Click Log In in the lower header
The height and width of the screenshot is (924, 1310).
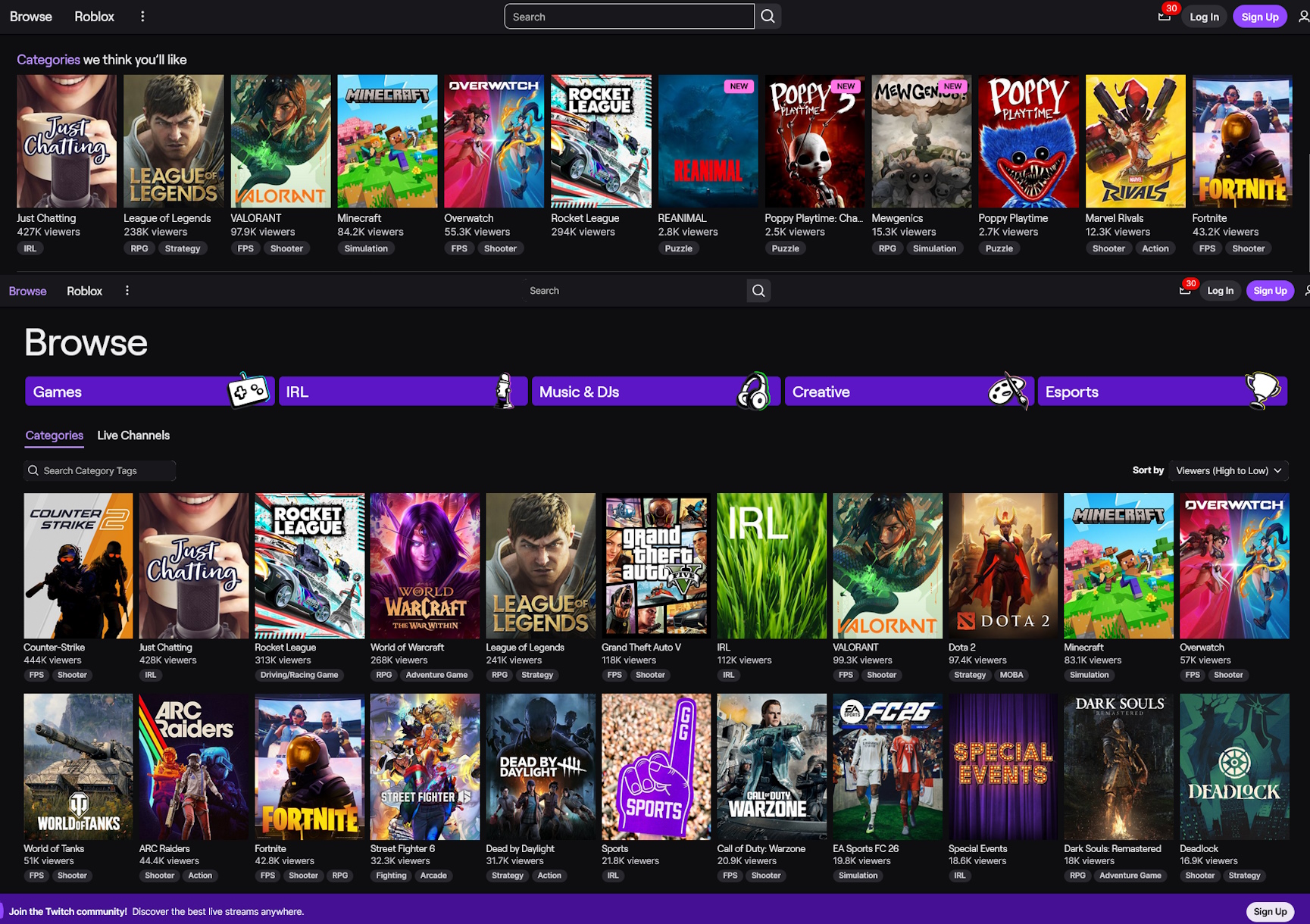1220,291
